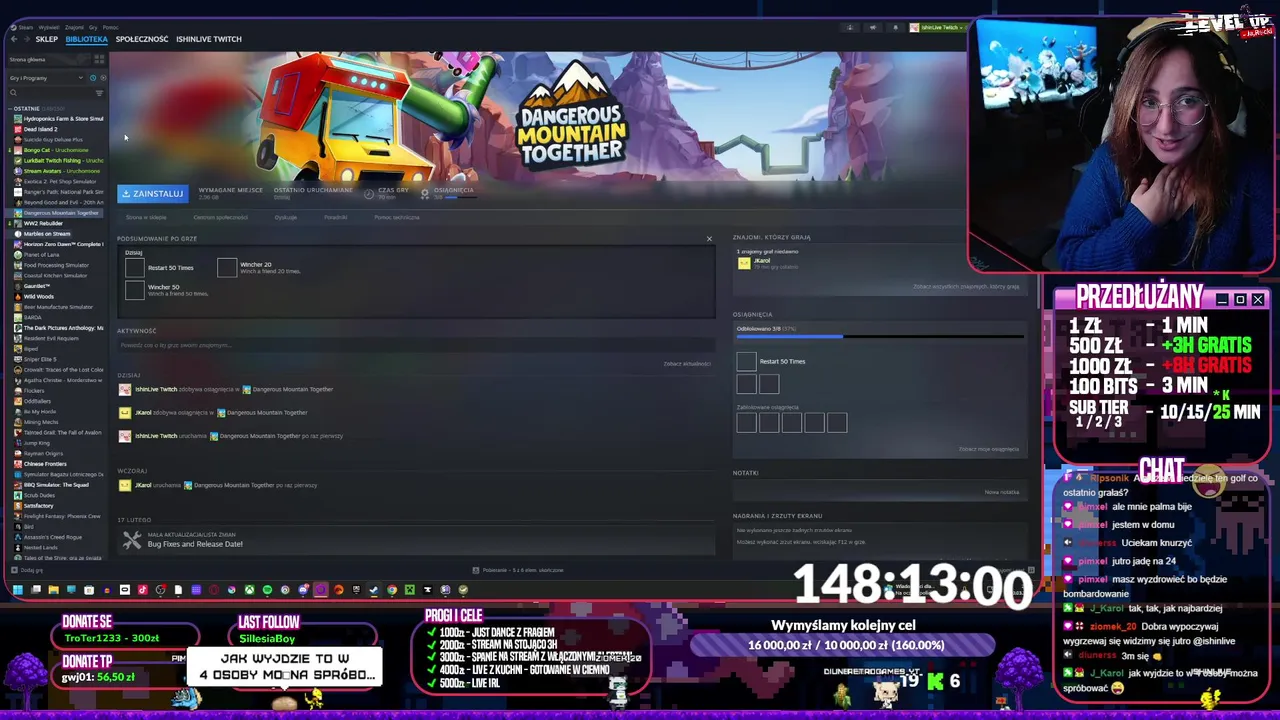Viewport: 1280px width, 720px height.
Task: Click the Wincher 50 achievement icon
Action: [x=135, y=289]
